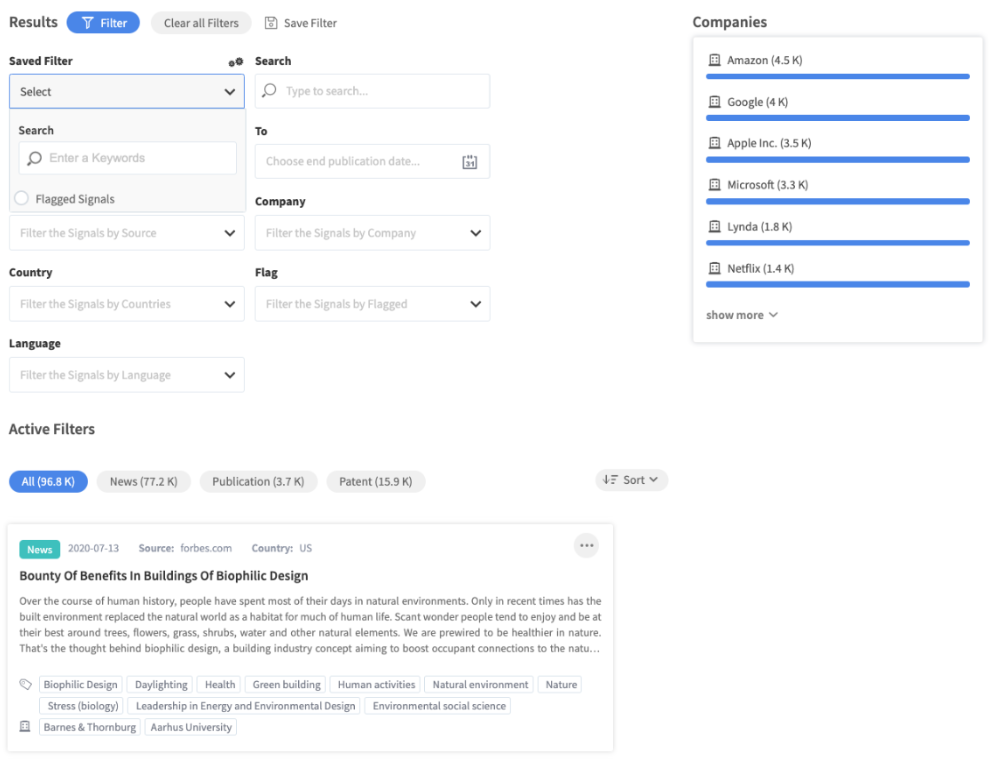Viewport: 1000px width, 762px height.
Task: Switch to the Publication (3.7 K) tab
Action: point(258,481)
